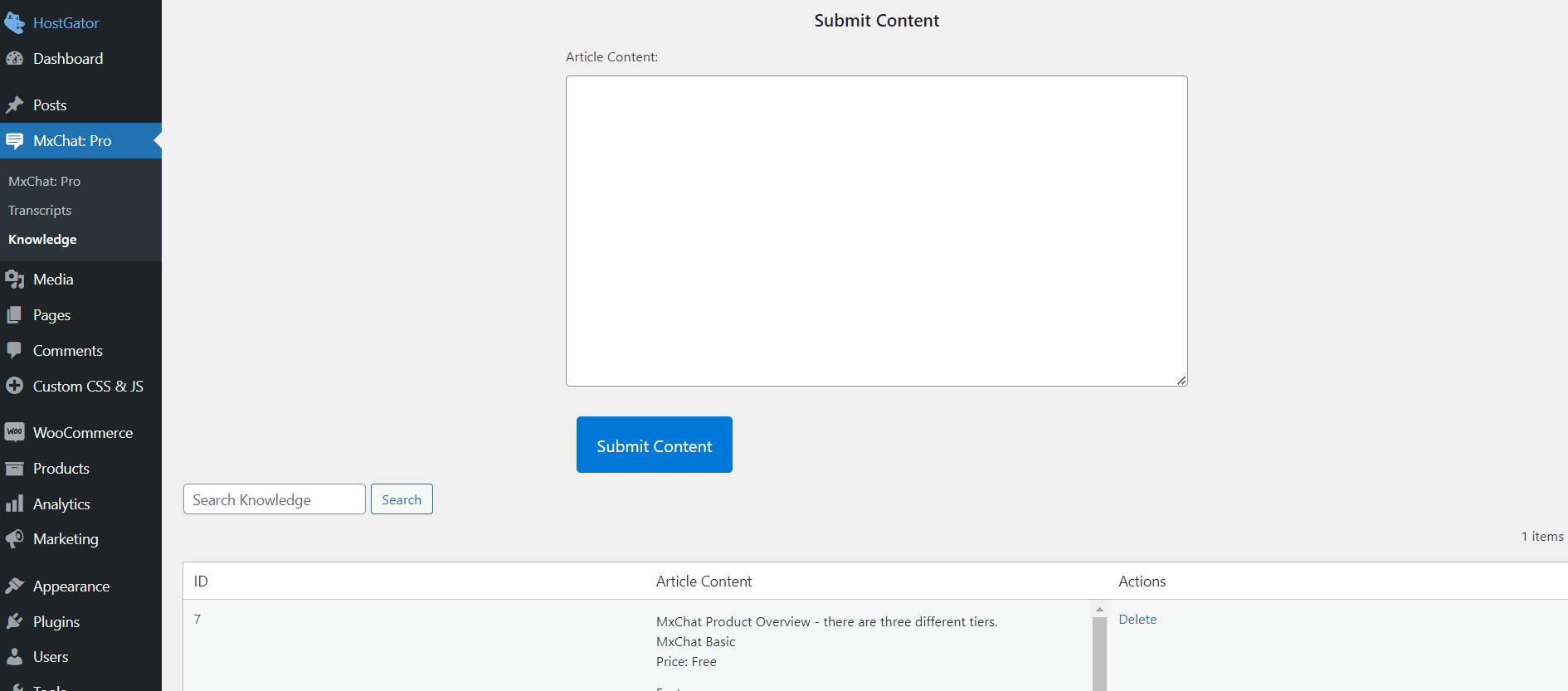
Task: Click the 'Submit Content' page heading
Action: pos(877,21)
